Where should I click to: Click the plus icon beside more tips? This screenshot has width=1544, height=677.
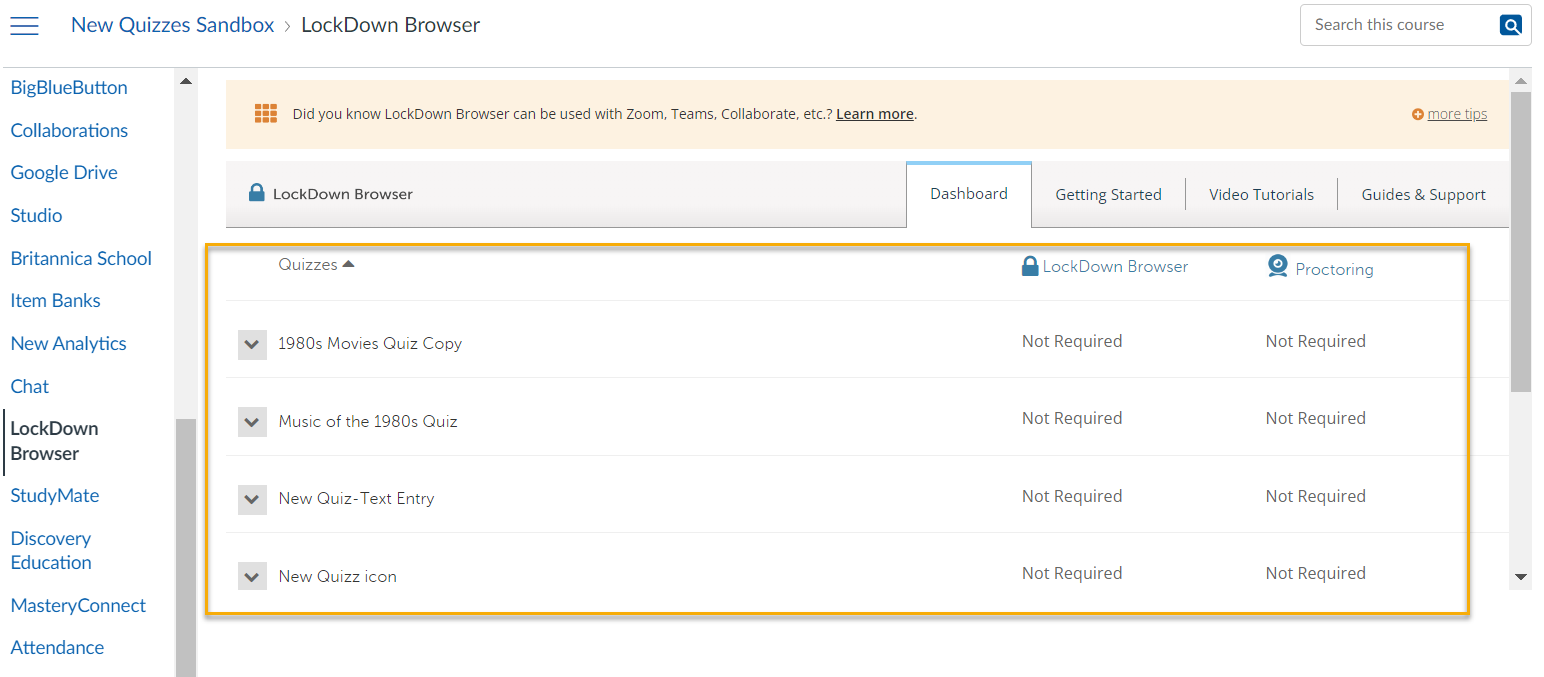pyautogui.click(x=1417, y=115)
